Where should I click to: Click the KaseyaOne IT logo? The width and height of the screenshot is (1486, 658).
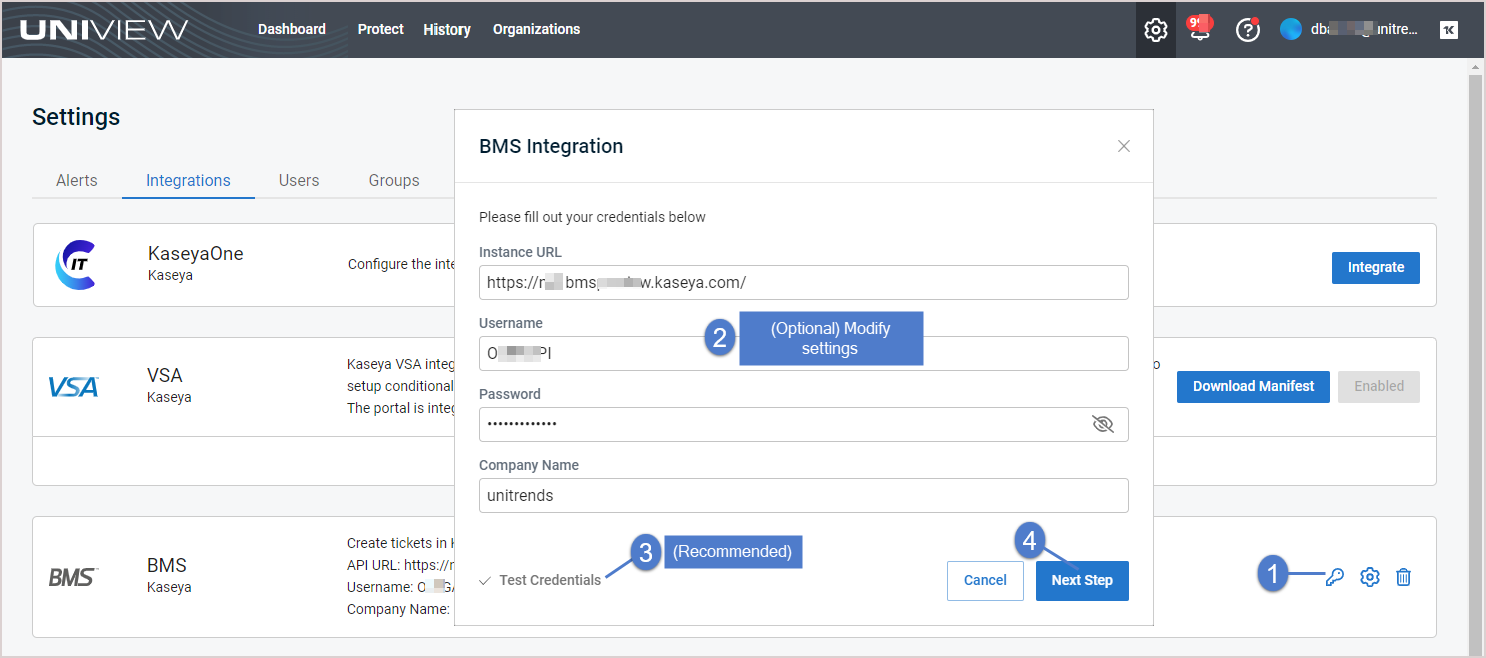(x=75, y=265)
